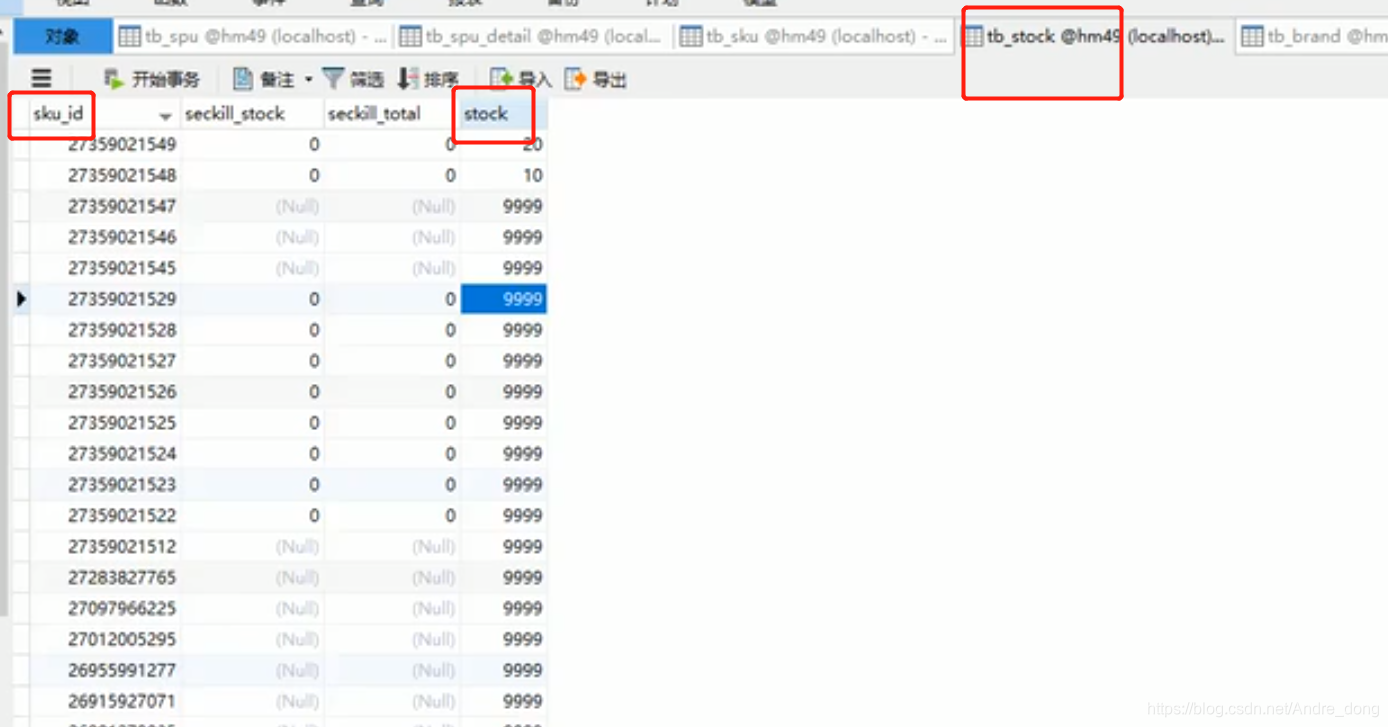This screenshot has height=727, width=1388.
Task: Click seckill_total Null cell for row 27012005295
Action: [x=391, y=640]
